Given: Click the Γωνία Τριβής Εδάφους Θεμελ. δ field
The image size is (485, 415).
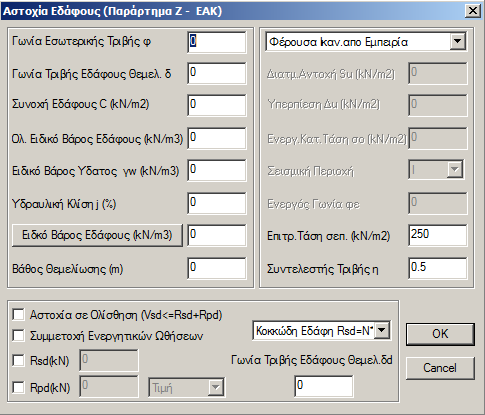Looking at the screenshot, I should 217,73.
